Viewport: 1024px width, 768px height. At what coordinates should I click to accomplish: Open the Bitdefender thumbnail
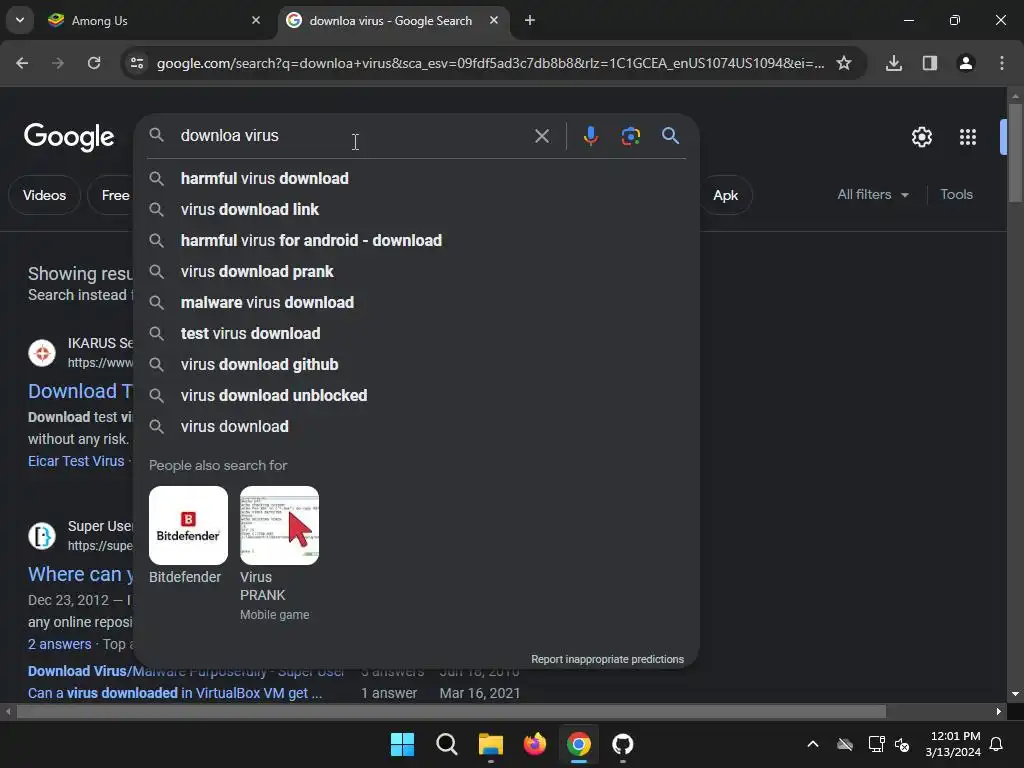188,526
